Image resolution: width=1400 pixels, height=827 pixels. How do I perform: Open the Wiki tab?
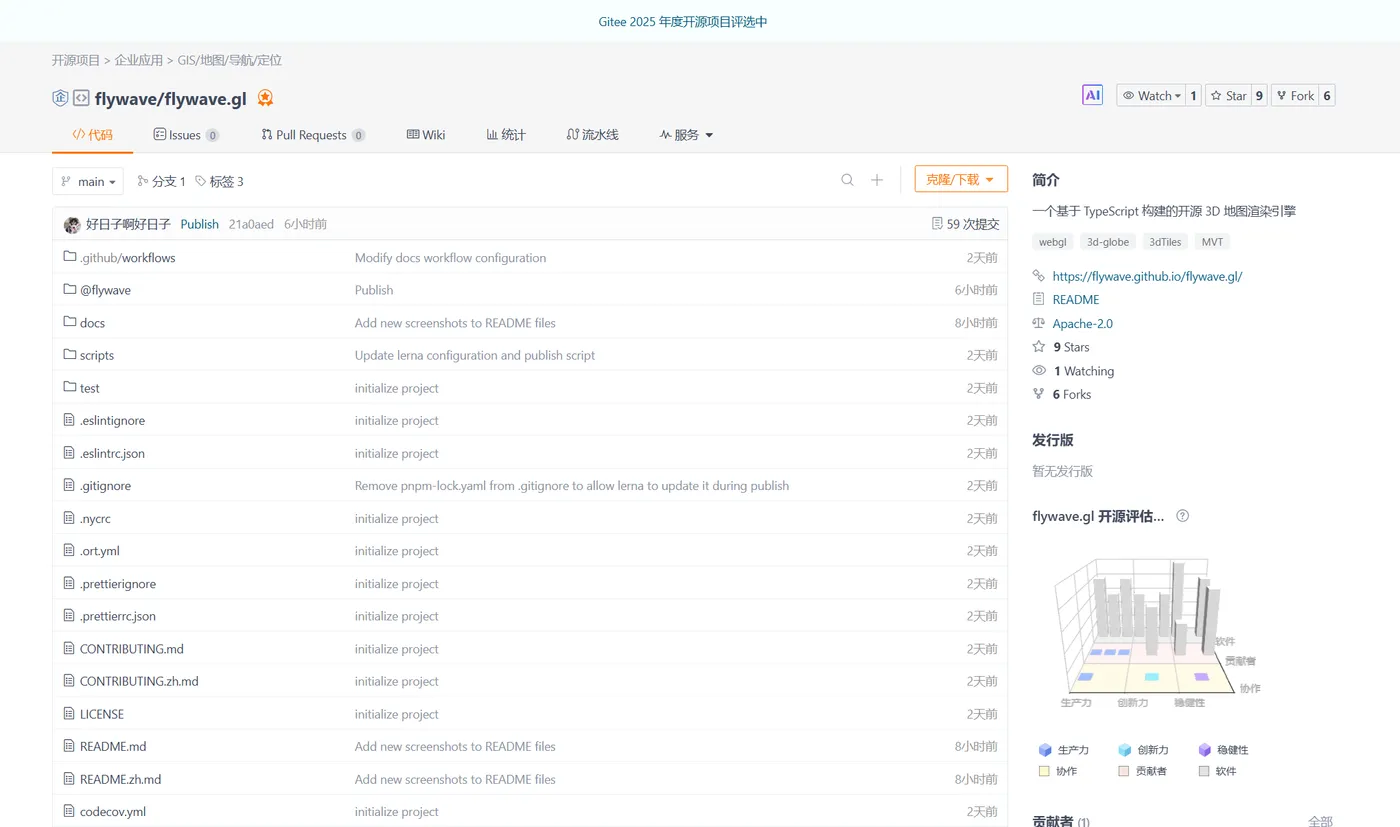(x=426, y=135)
